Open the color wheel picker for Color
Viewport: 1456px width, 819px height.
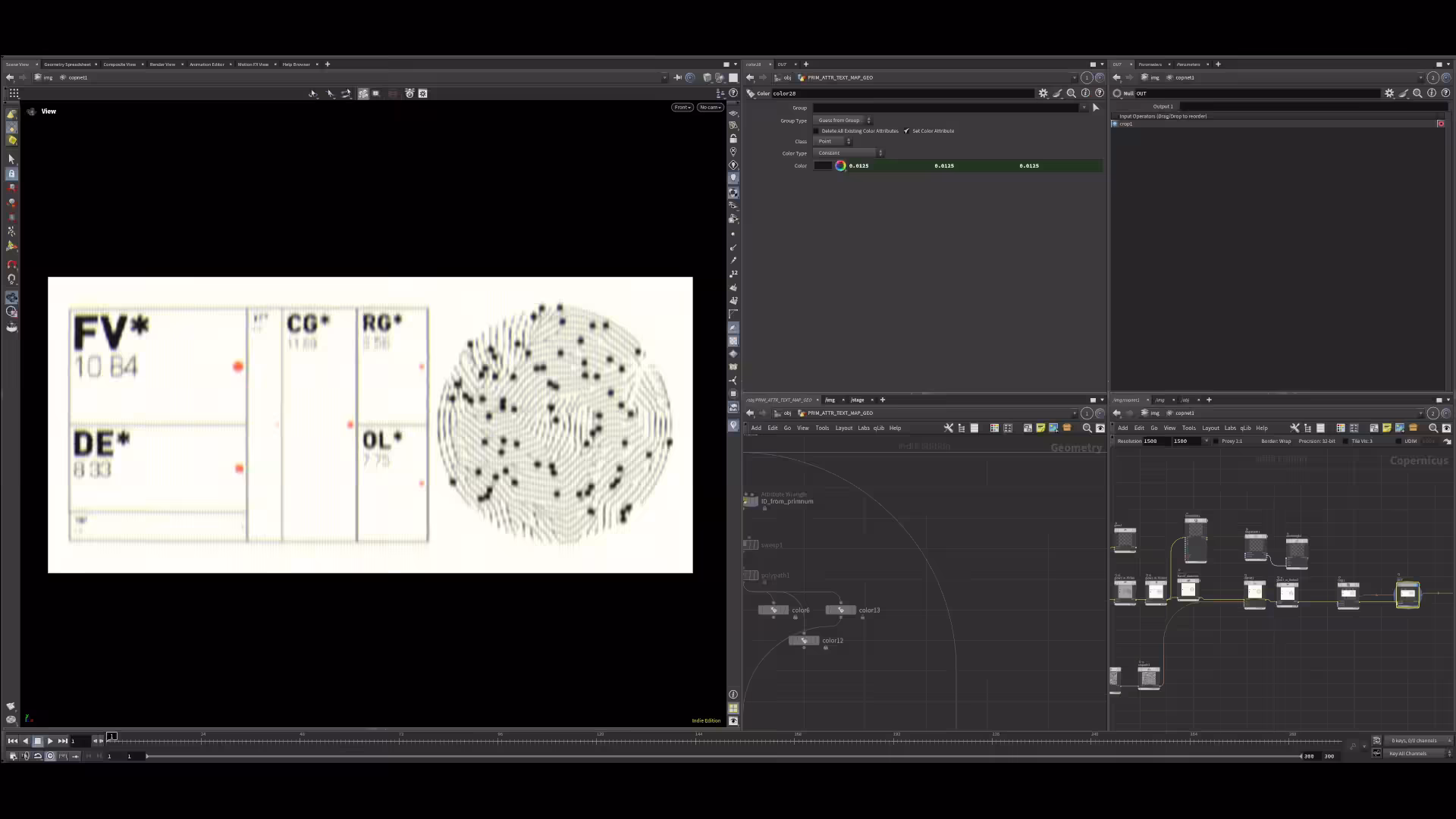(x=840, y=165)
